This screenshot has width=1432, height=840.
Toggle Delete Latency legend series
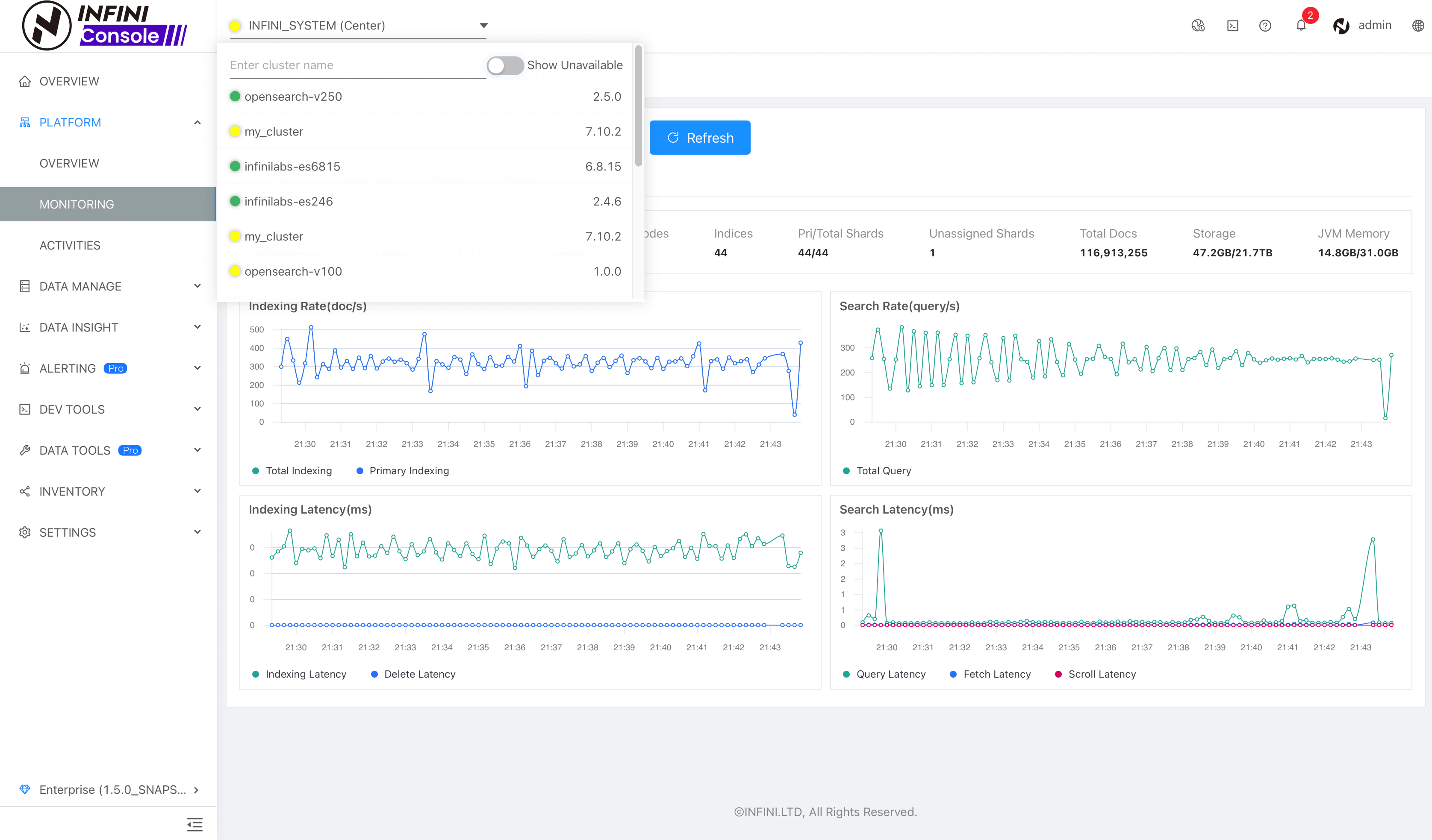pos(413,674)
